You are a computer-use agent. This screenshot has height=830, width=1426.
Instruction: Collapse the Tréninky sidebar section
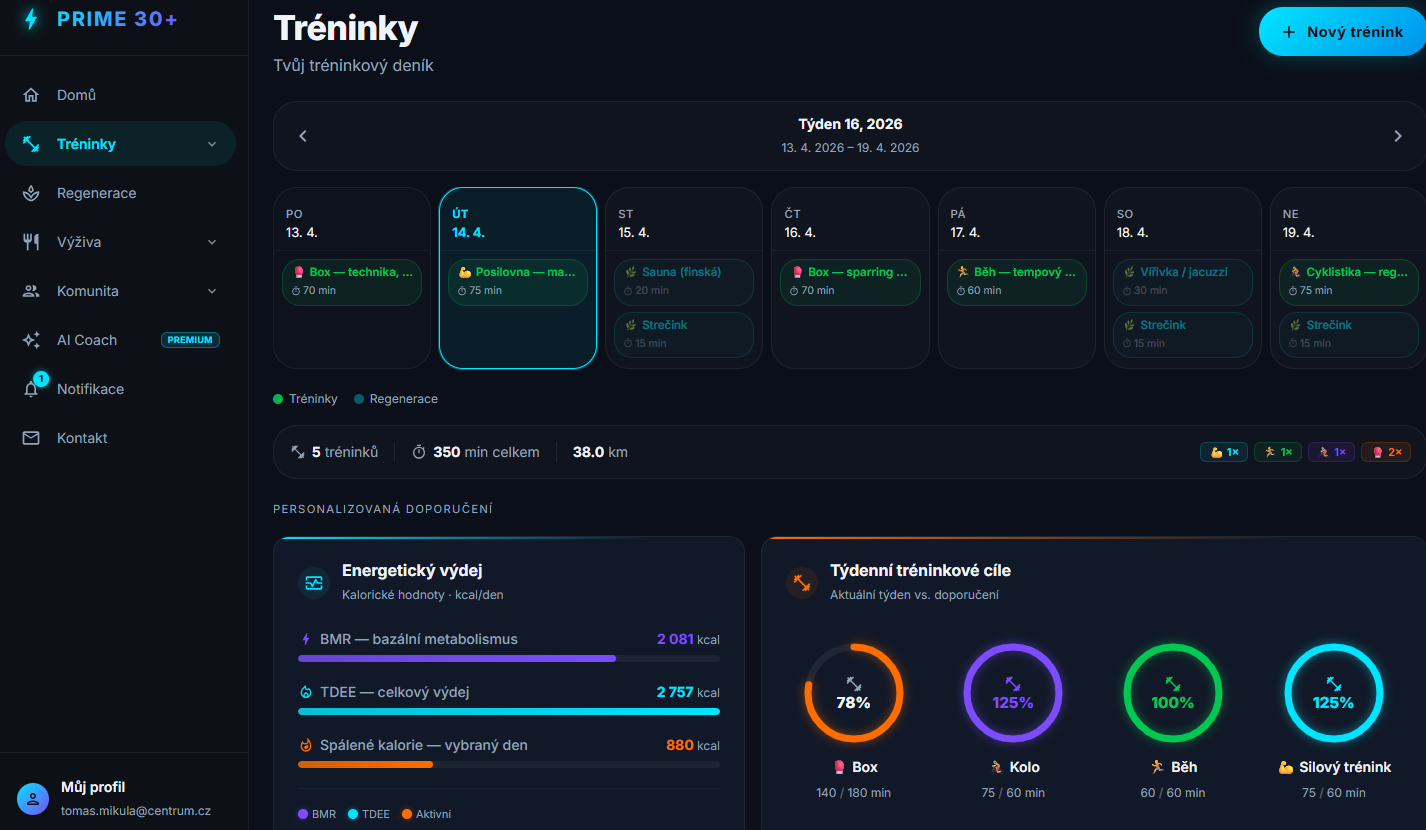209,143
